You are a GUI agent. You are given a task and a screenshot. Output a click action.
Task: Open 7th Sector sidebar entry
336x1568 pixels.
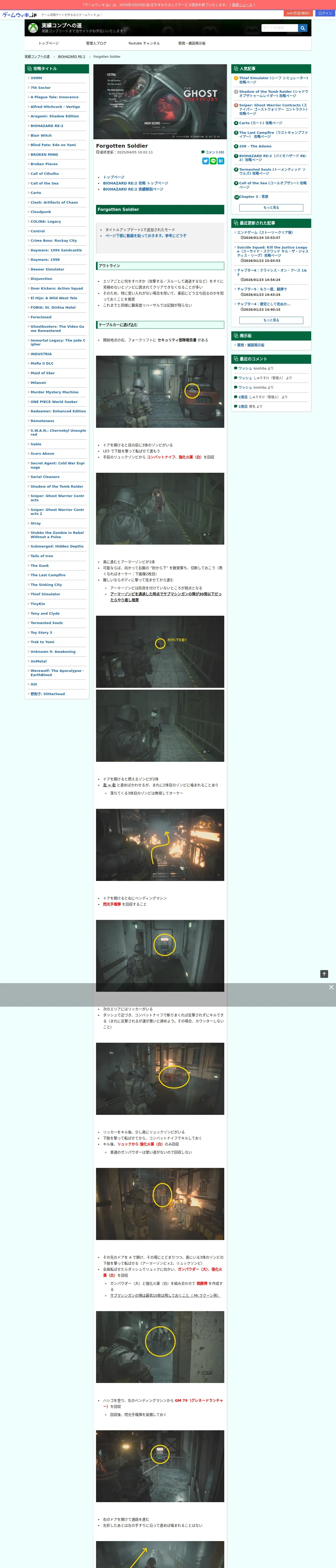point(41,88)
